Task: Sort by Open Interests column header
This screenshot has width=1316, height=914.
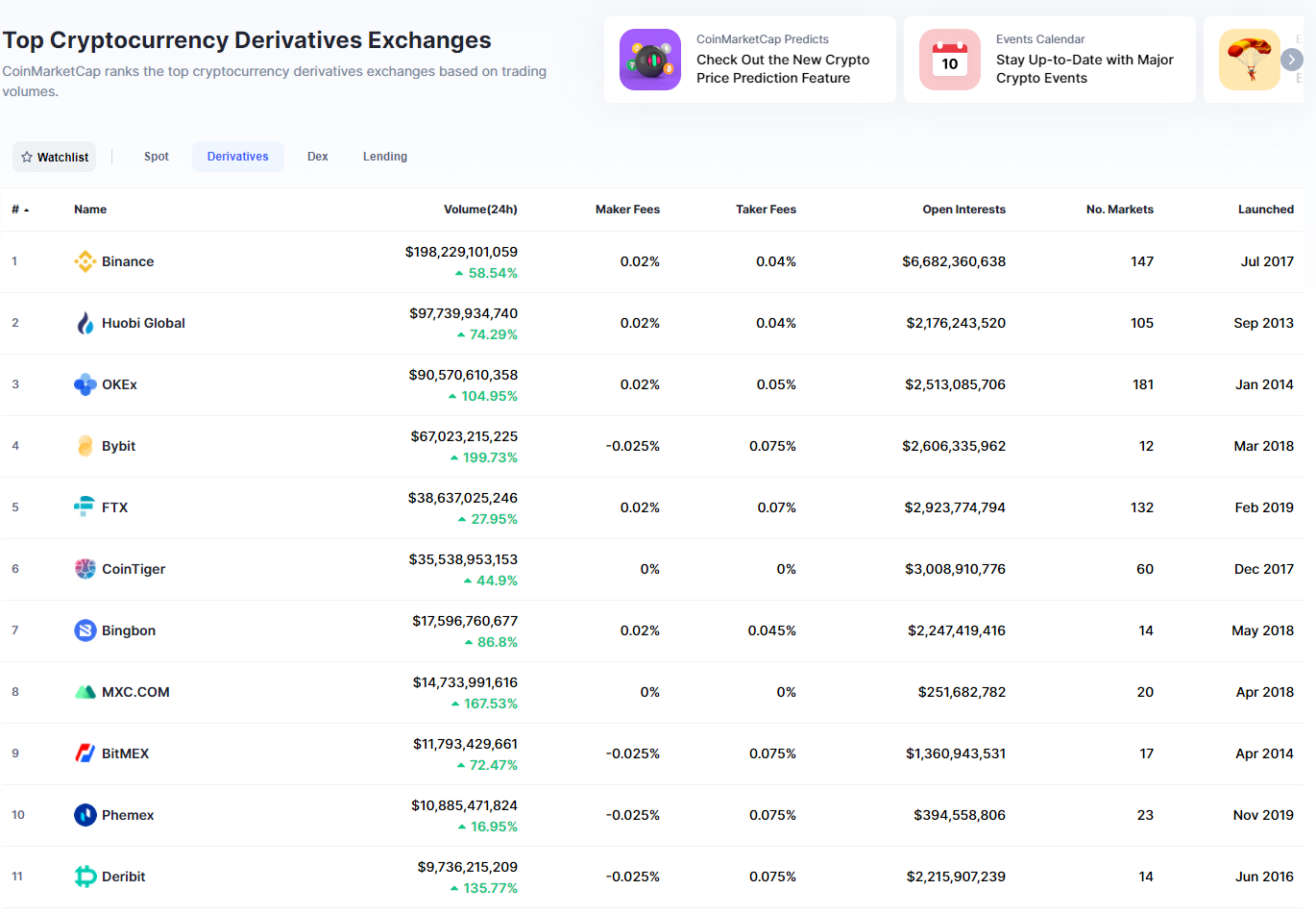Action: [x=963, y=210]
